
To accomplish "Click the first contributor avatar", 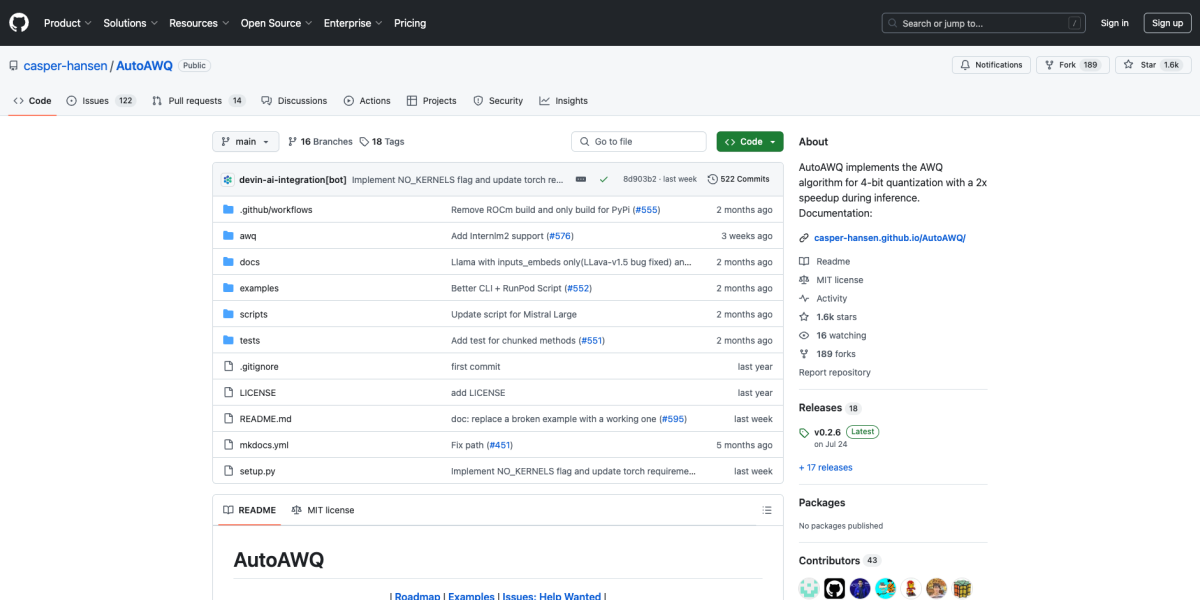I will [808, 588].
